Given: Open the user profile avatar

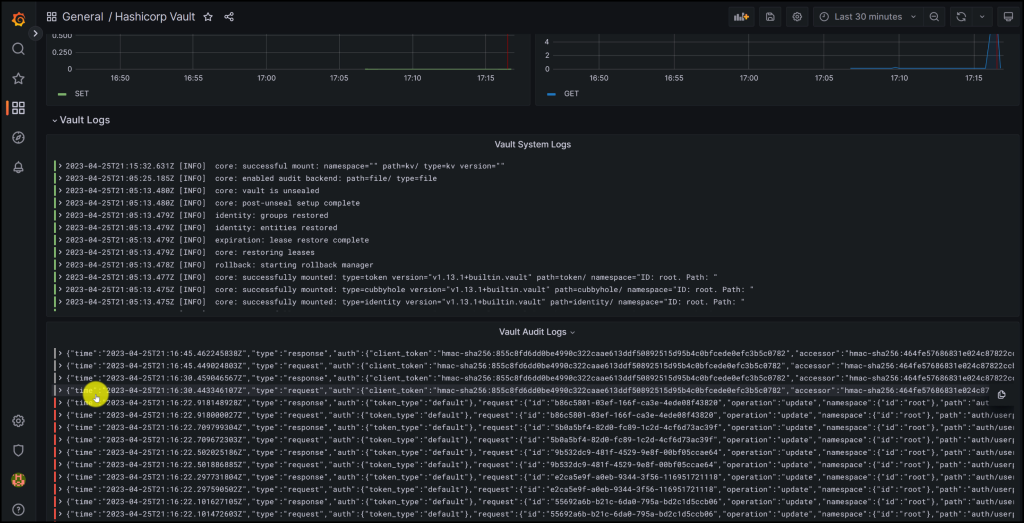Looking at the screenshot, I should coord(18,480).
